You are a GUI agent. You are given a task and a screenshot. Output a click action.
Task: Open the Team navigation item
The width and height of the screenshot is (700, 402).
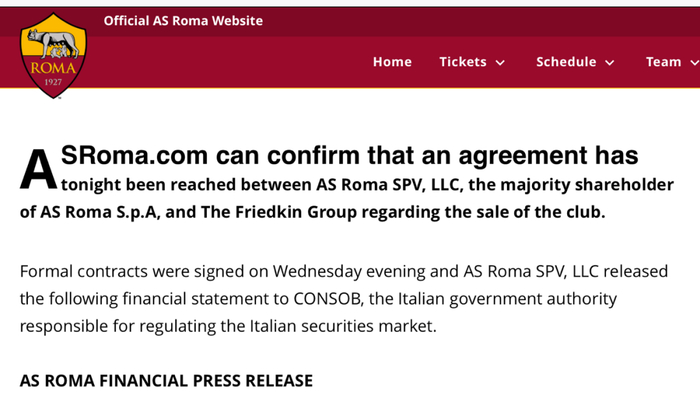tap(663, 62)
